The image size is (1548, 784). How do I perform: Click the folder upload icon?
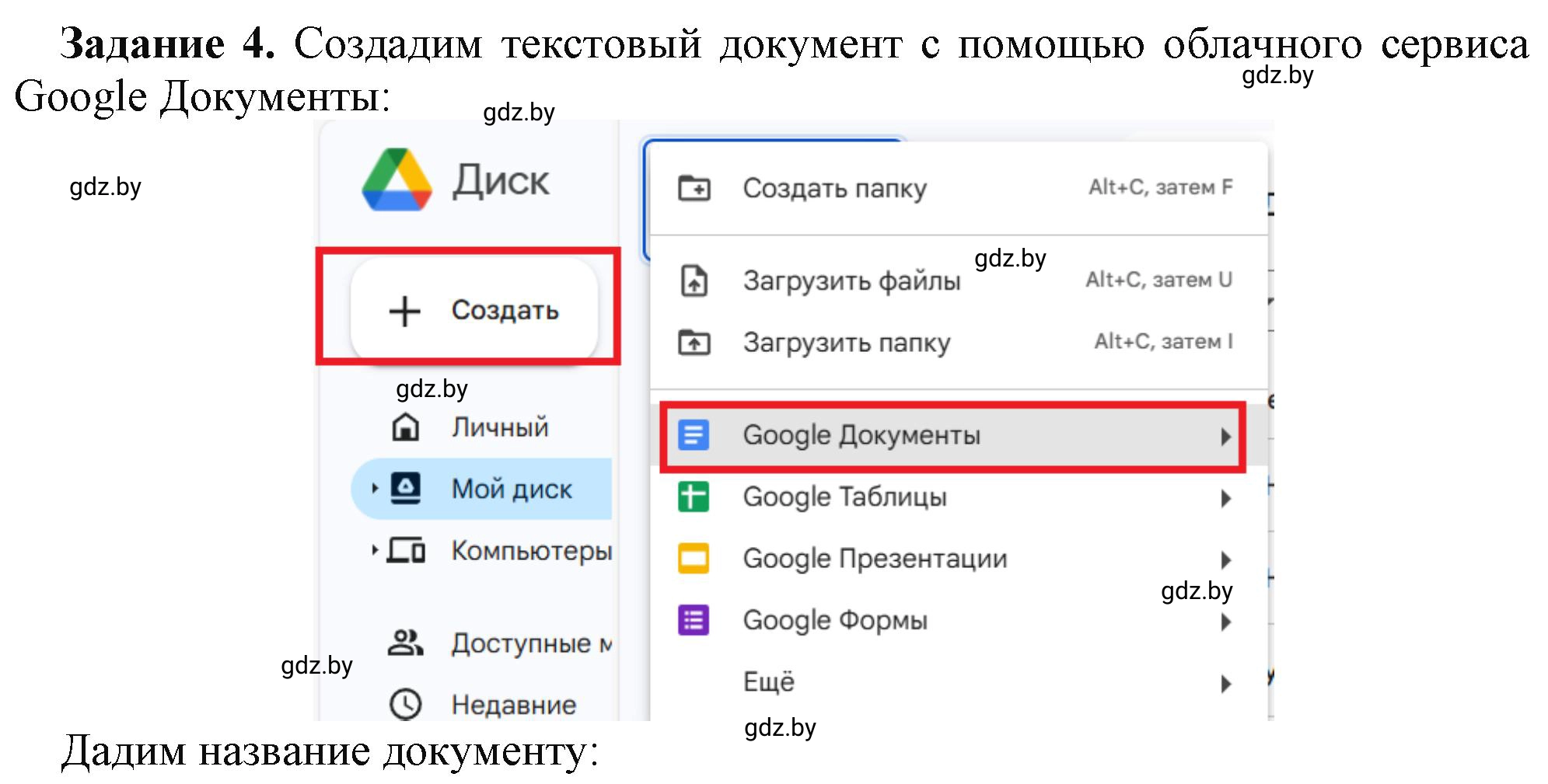click(694, 342)
